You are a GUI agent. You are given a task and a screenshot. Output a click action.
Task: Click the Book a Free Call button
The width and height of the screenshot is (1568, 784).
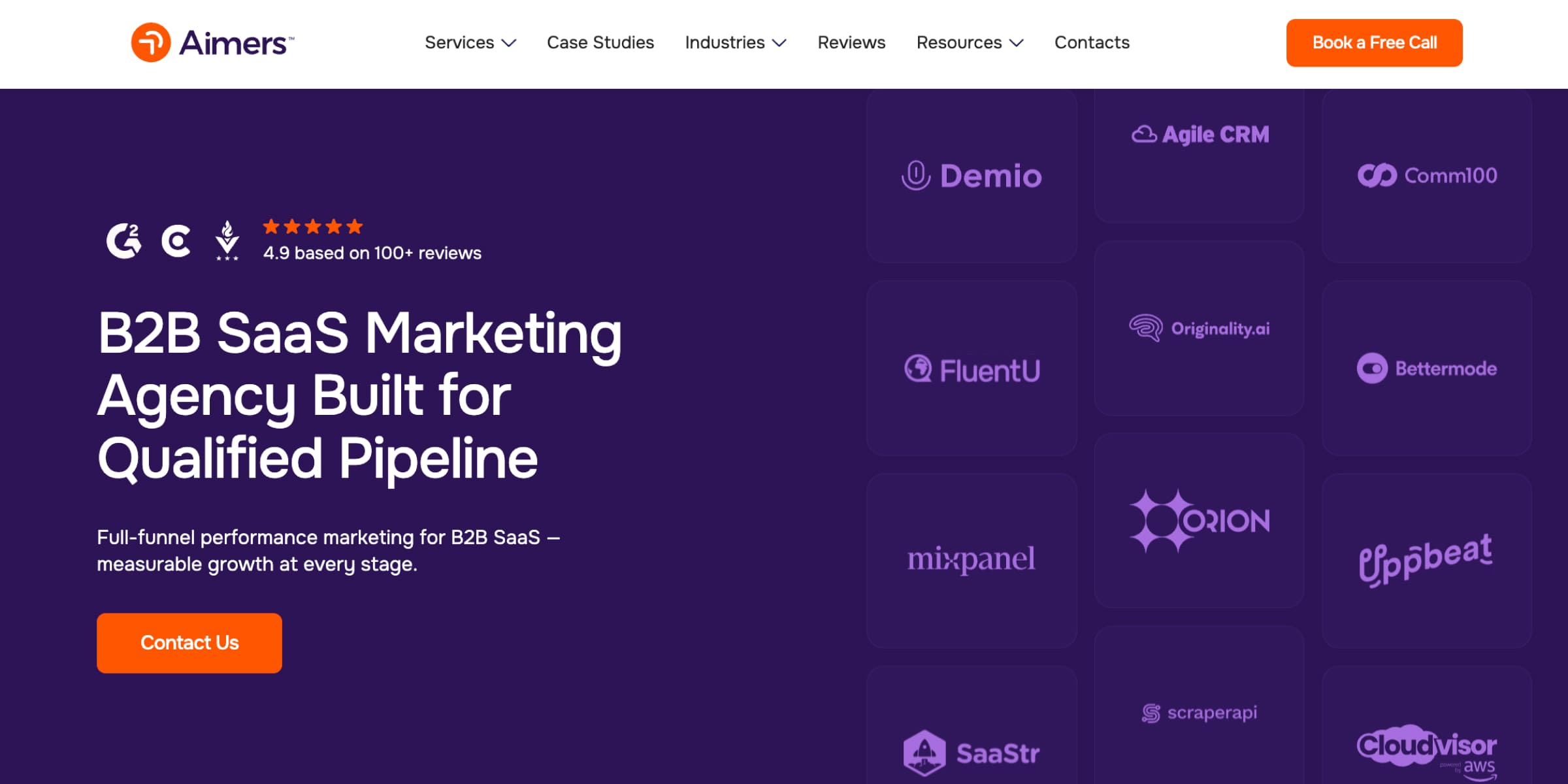(1375, 42)
